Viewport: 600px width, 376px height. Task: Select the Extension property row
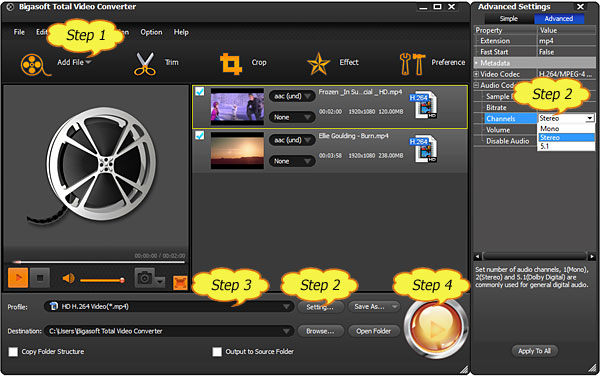click(535, 41)
